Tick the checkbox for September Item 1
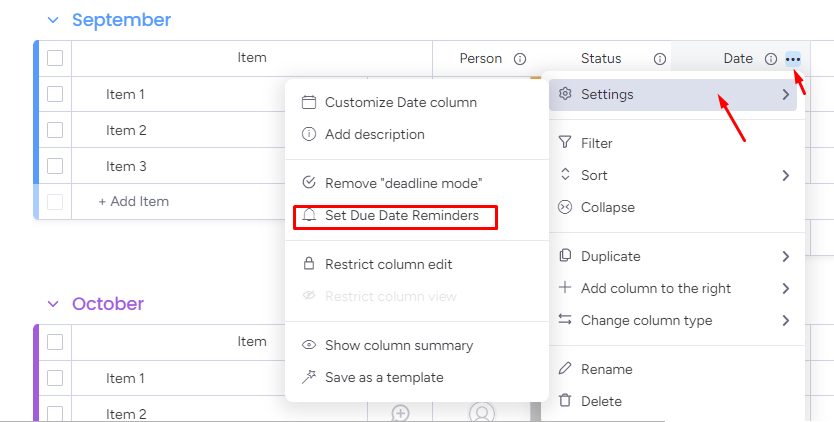 [x=55, y=94]
